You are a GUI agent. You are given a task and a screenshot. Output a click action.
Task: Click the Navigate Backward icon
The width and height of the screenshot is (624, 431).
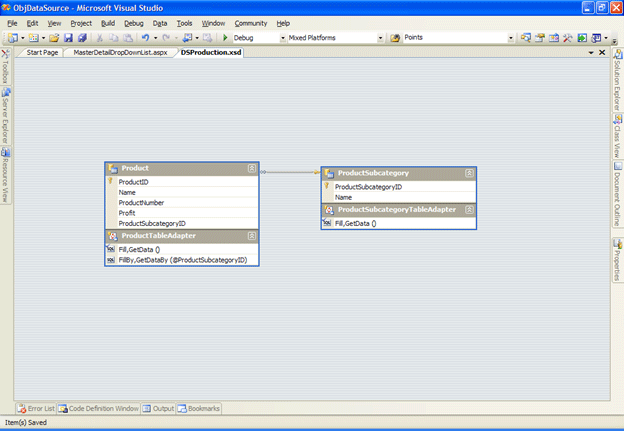click(187, 38)
